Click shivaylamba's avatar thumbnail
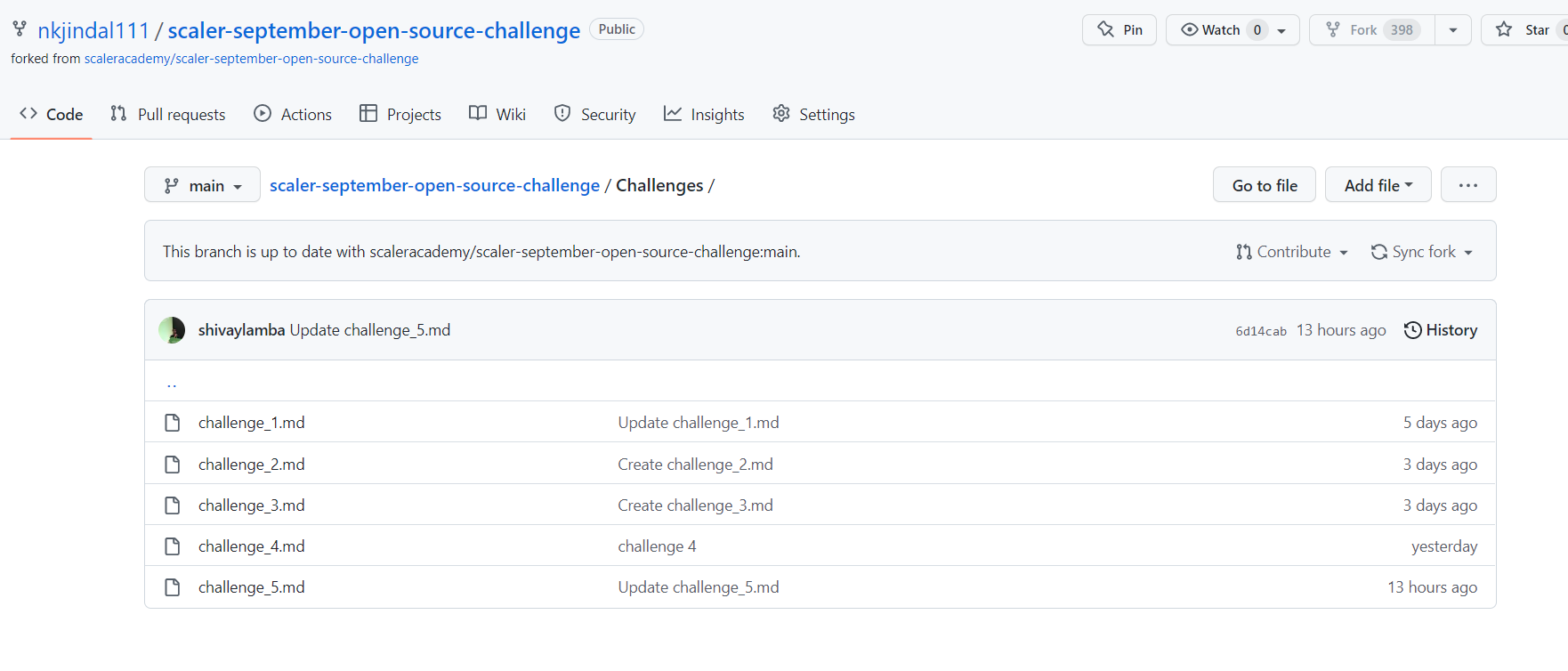This screenshot has height=671, width=1568. [172, 330]
